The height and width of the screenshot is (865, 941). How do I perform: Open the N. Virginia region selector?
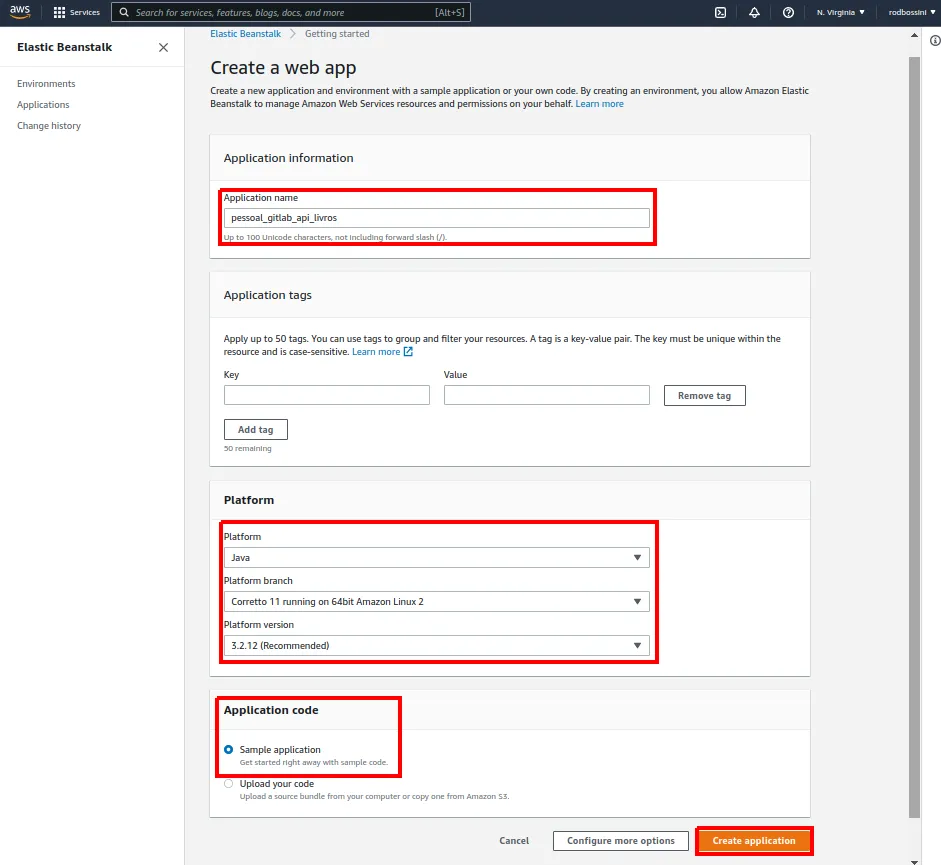[x=840, y=12]
